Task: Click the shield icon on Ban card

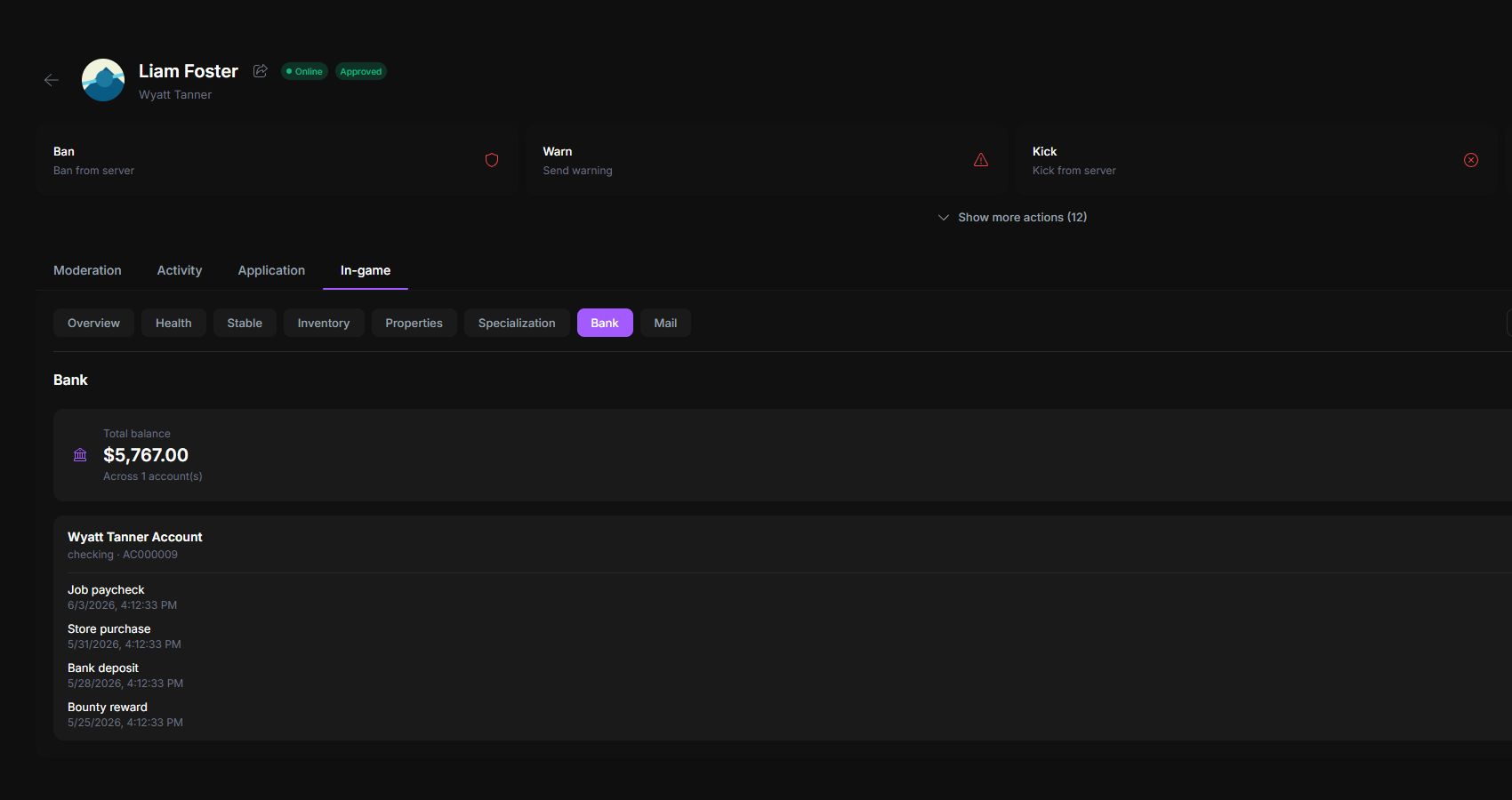Action: coord(492,160)
